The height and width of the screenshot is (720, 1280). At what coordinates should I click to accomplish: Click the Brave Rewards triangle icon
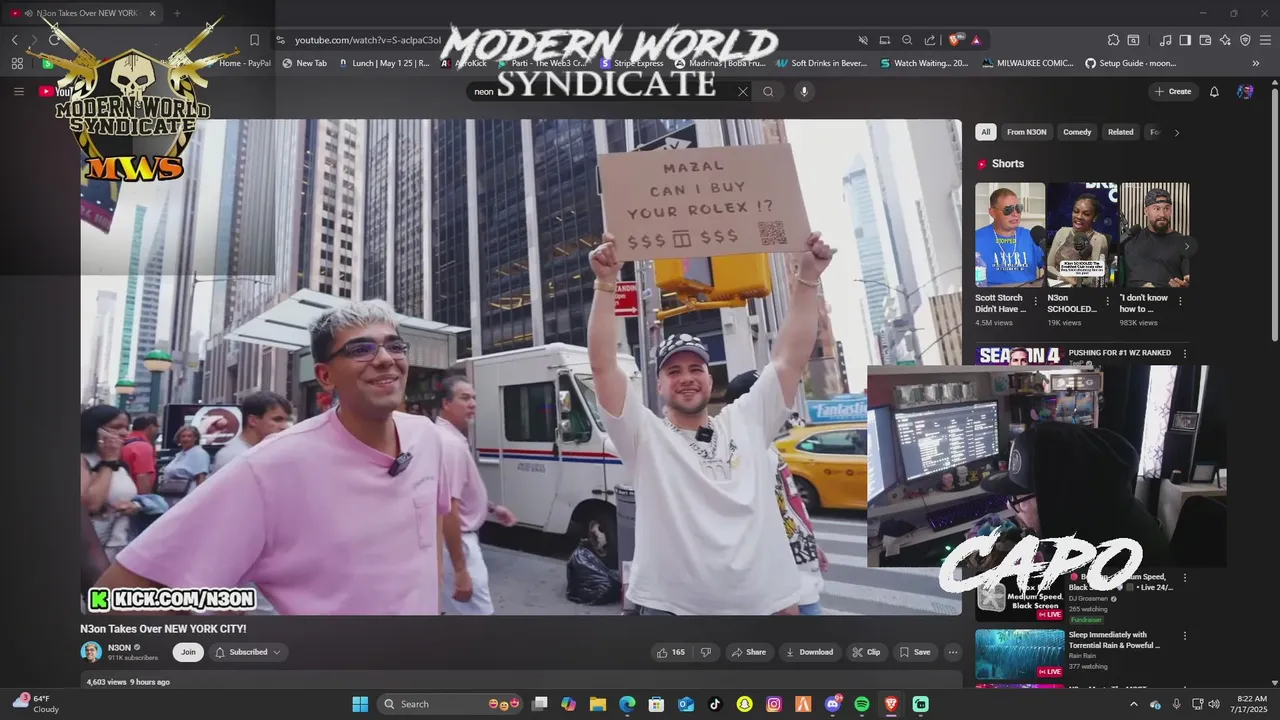coord(975,40)
